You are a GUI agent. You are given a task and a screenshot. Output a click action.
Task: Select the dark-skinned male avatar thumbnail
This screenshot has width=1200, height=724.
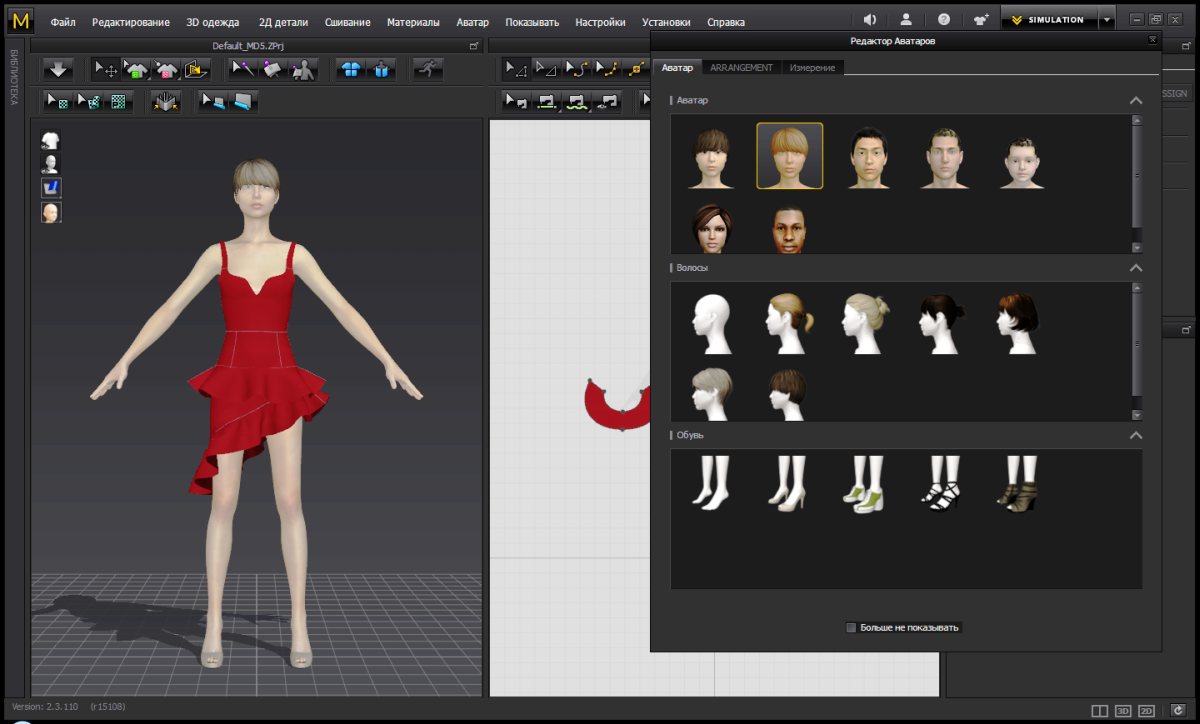click(x=788, y=229)
